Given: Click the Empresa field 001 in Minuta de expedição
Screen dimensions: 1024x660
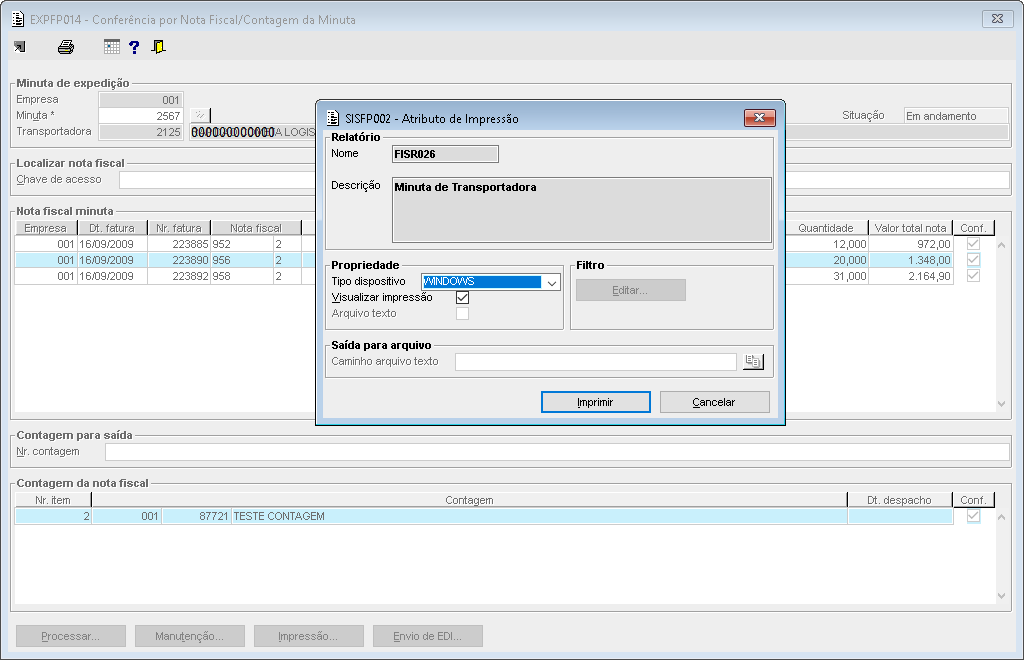Looking at the screenshot, I should (x=140, y=100).
